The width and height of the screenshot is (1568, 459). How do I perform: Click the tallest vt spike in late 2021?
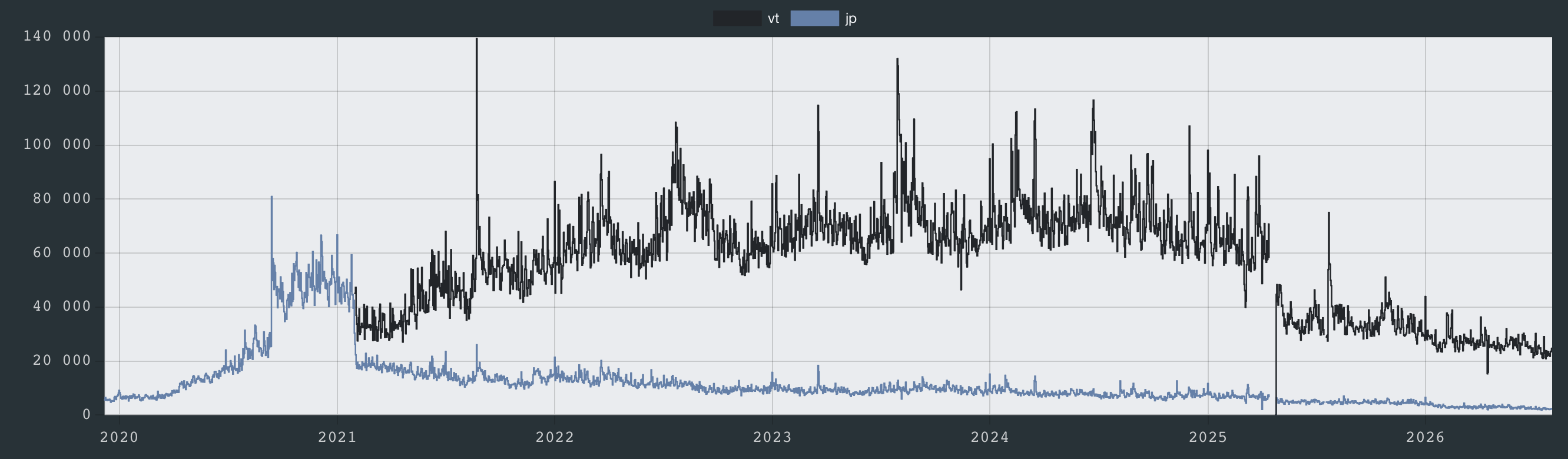click(x=476, y=40)
